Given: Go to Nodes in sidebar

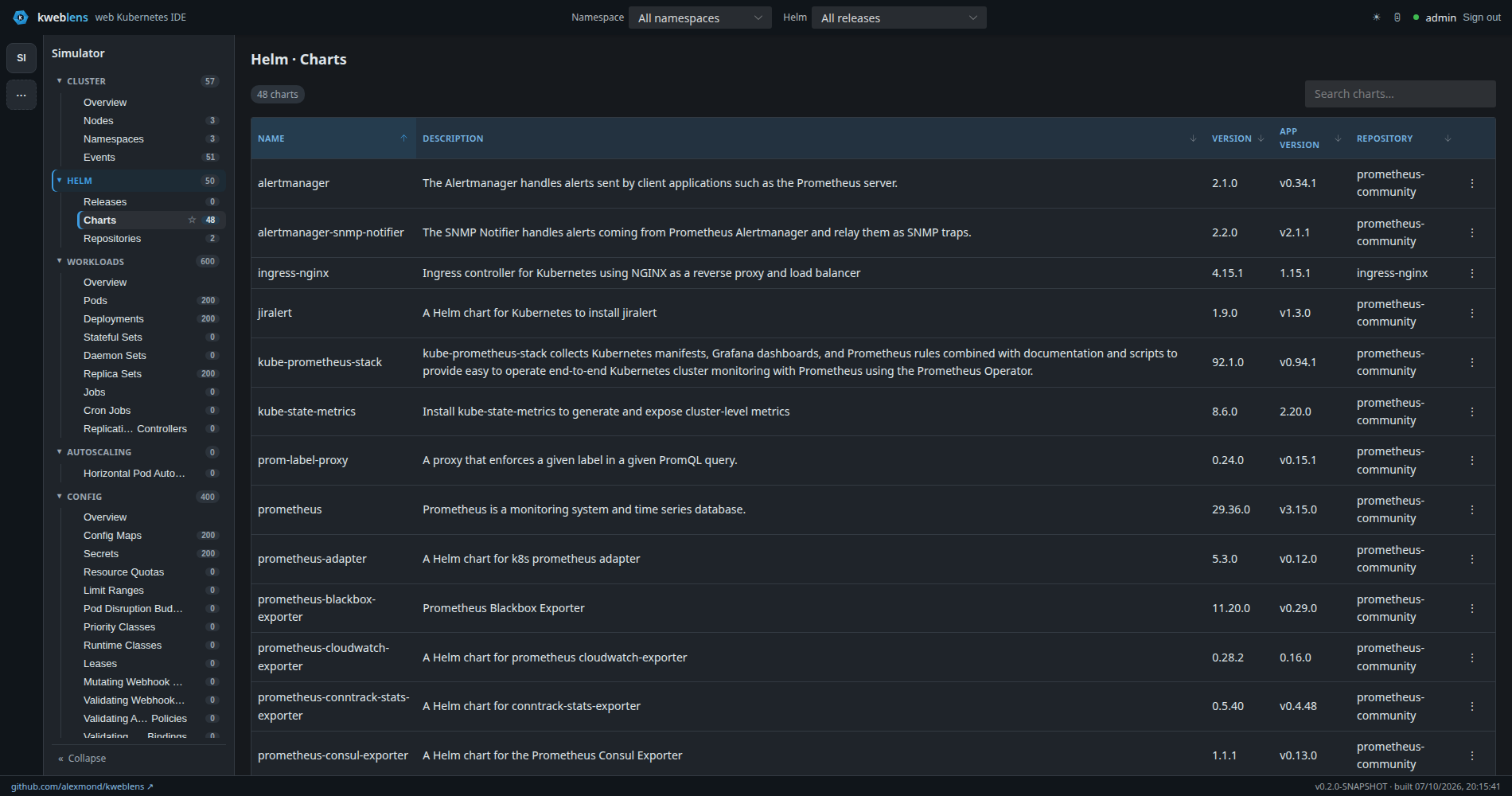Looking at the screenshot, I should [150, 121].
